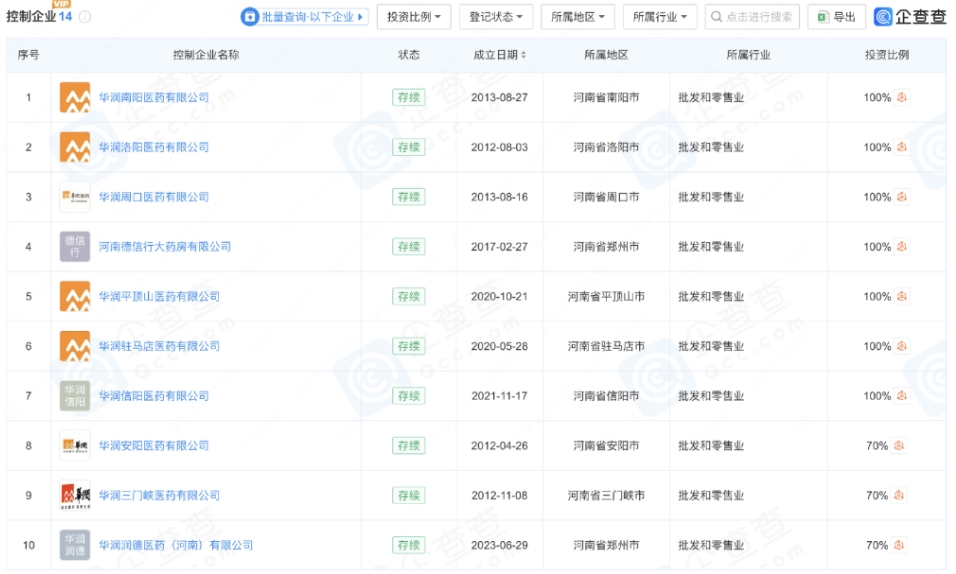Click the region cell 河南省南阳市
956x574 pixels.
coord(606,98)
